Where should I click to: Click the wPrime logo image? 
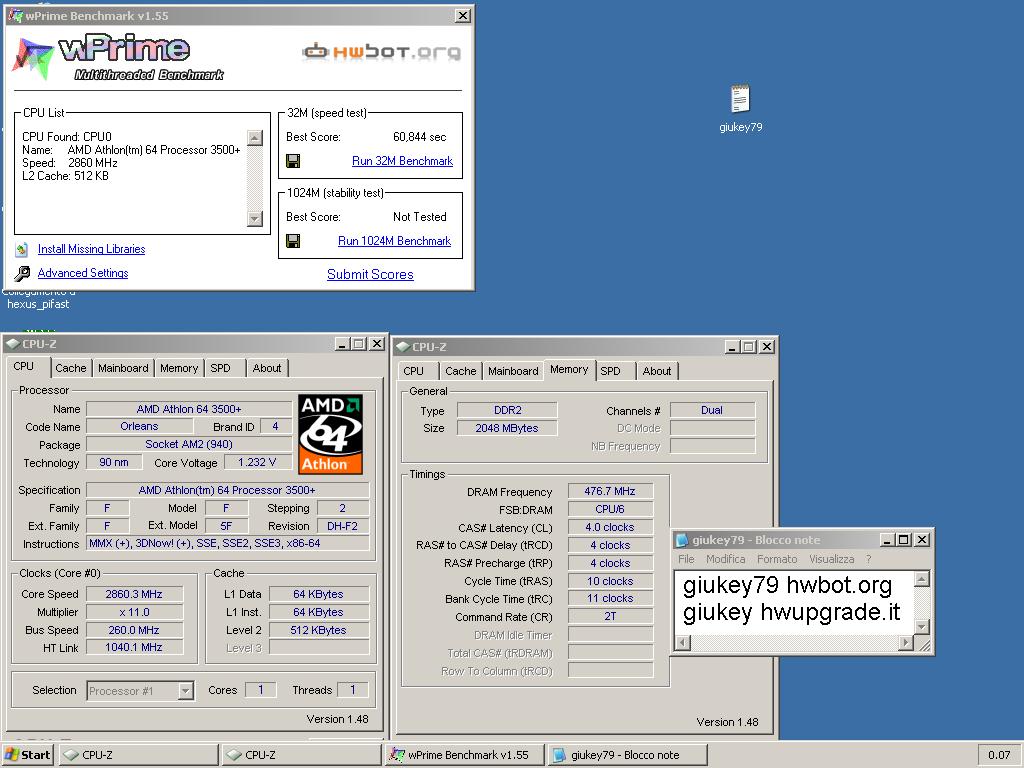tap(118, 57)
